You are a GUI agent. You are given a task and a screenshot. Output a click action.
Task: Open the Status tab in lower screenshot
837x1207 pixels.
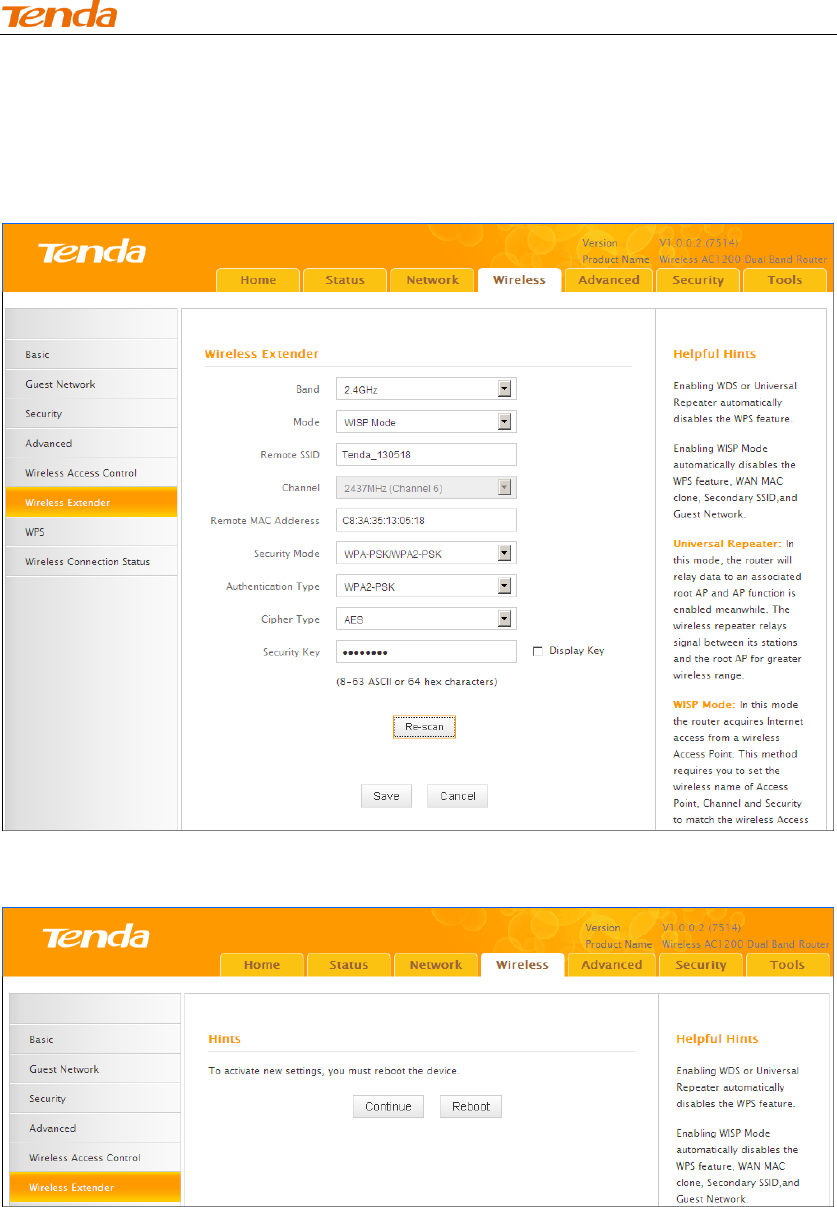point(349,965)
